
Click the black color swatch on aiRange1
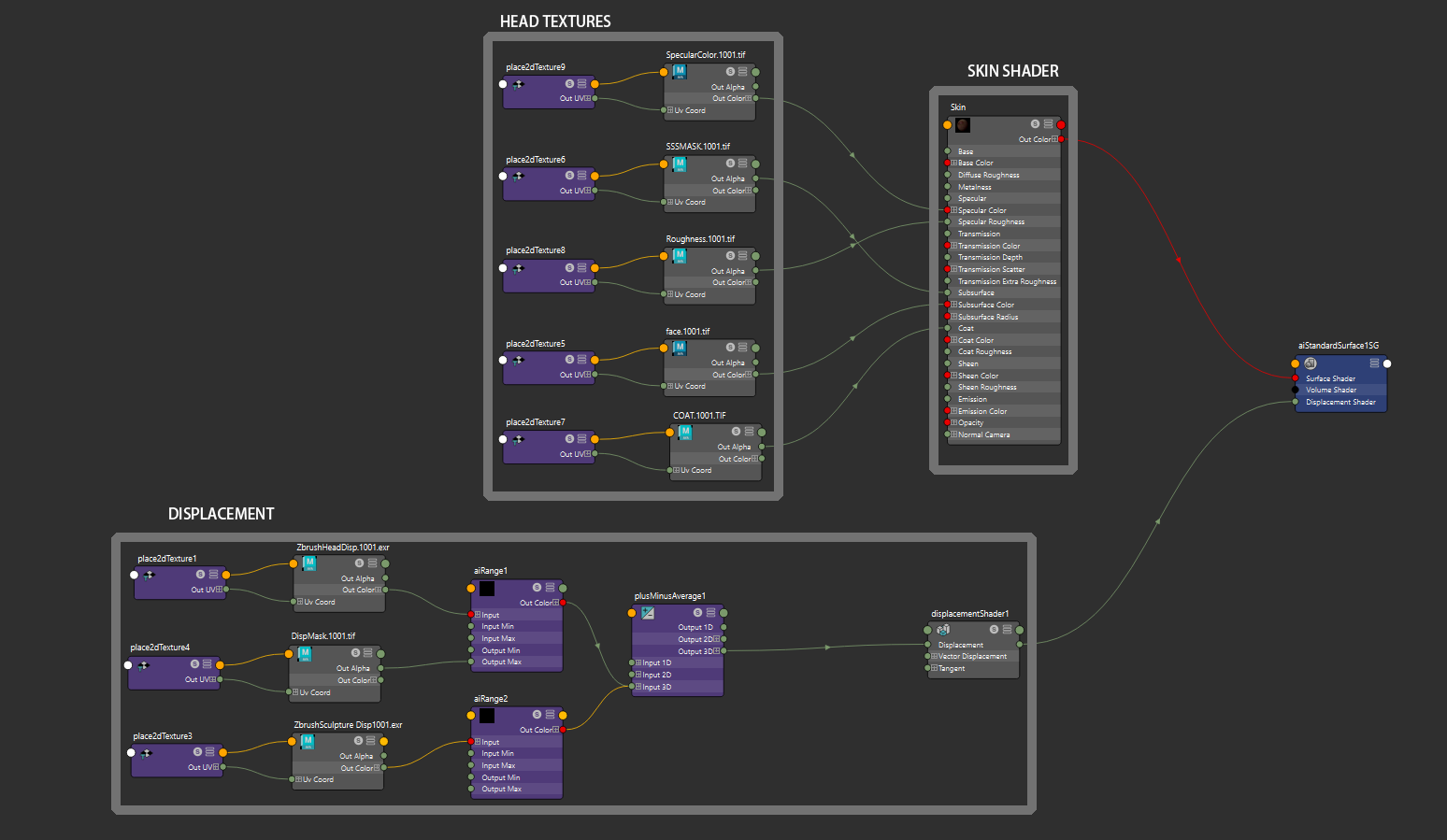pos(487,589)
